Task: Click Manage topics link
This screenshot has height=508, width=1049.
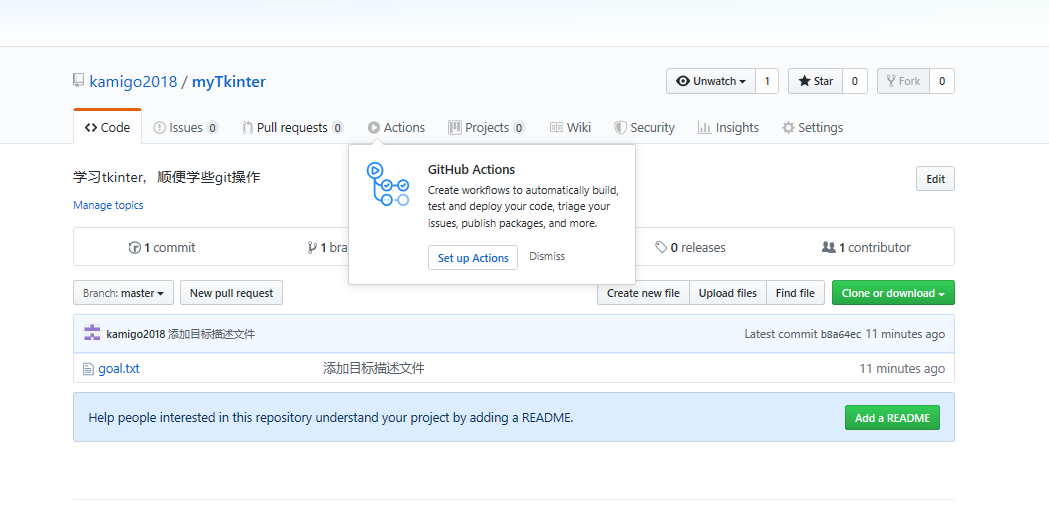Action: [108, 205]
